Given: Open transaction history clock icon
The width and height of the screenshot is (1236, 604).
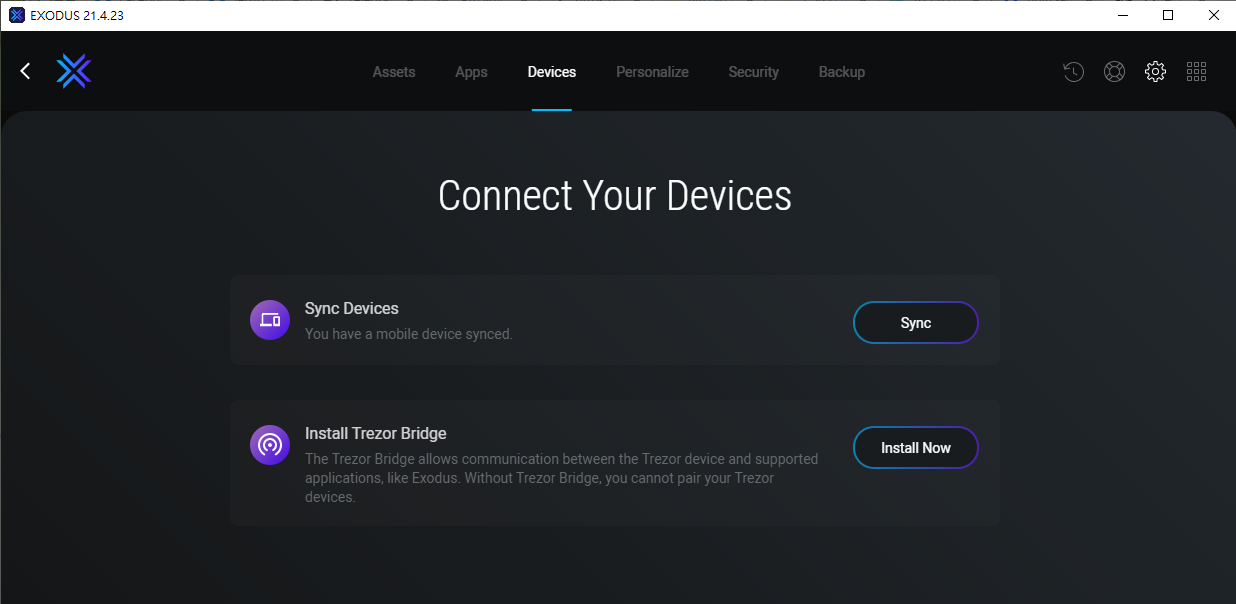Looking at the screenshot, I should 1073,72.
